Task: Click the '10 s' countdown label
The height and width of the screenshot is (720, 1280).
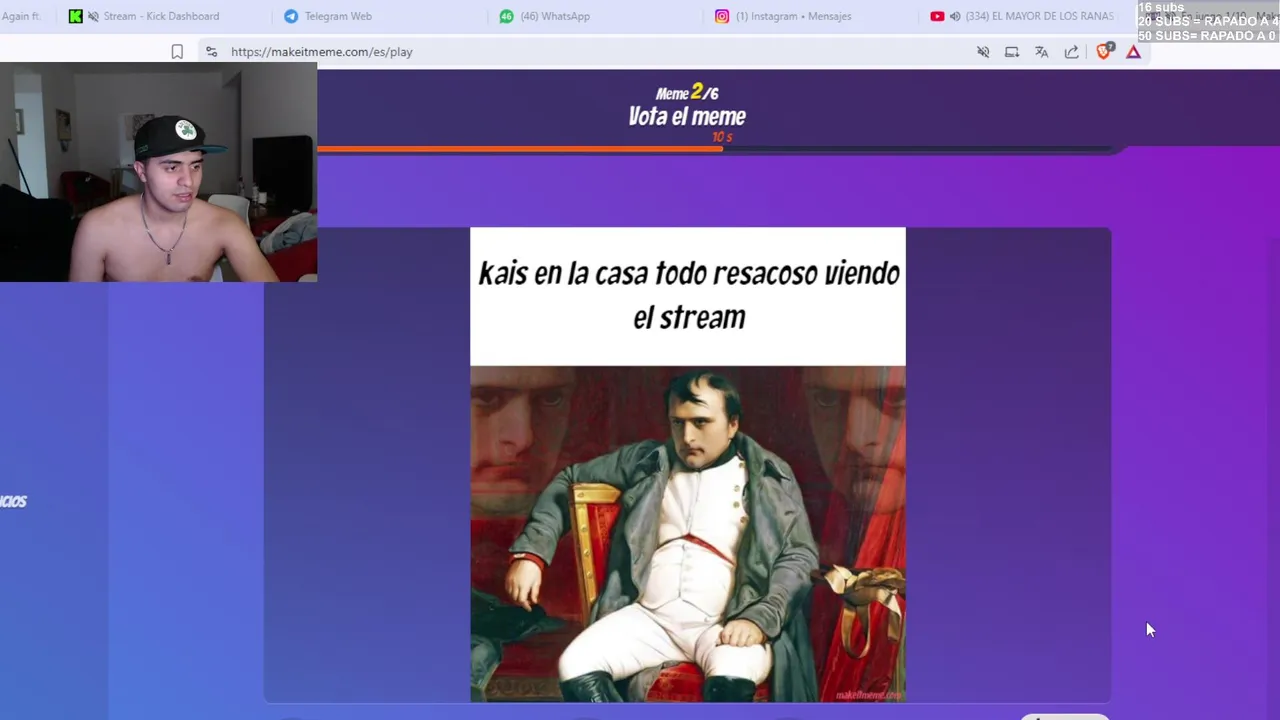Action: pyautogui.click(x=722, y=137)
